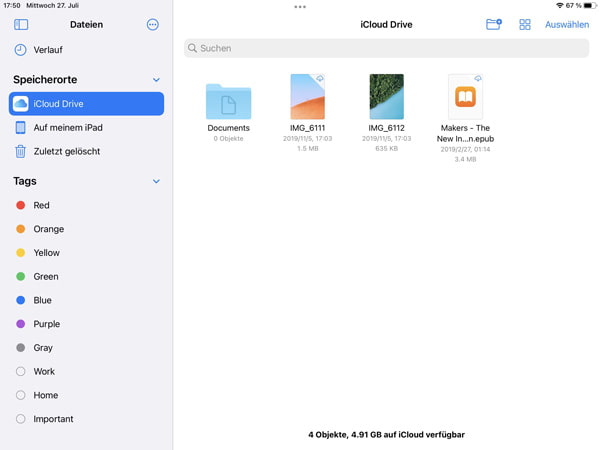600x450 pixels.
Task: Open the multitasking three-dot menu
Action: (x=300, y=7)
